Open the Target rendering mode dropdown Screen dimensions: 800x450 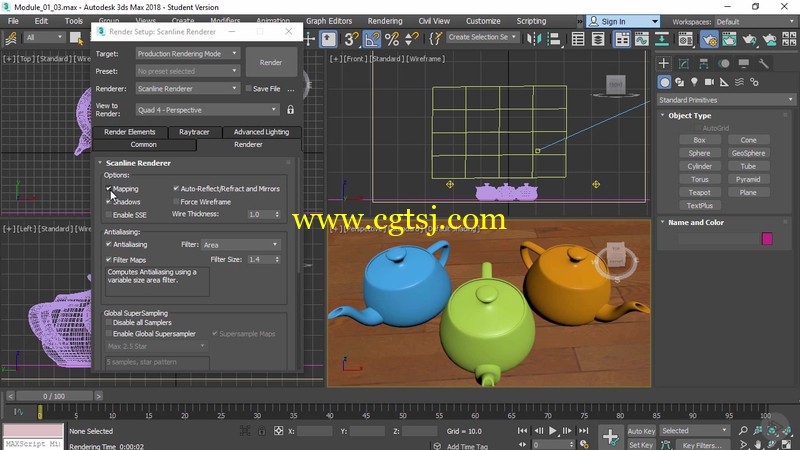click(187, 54)
